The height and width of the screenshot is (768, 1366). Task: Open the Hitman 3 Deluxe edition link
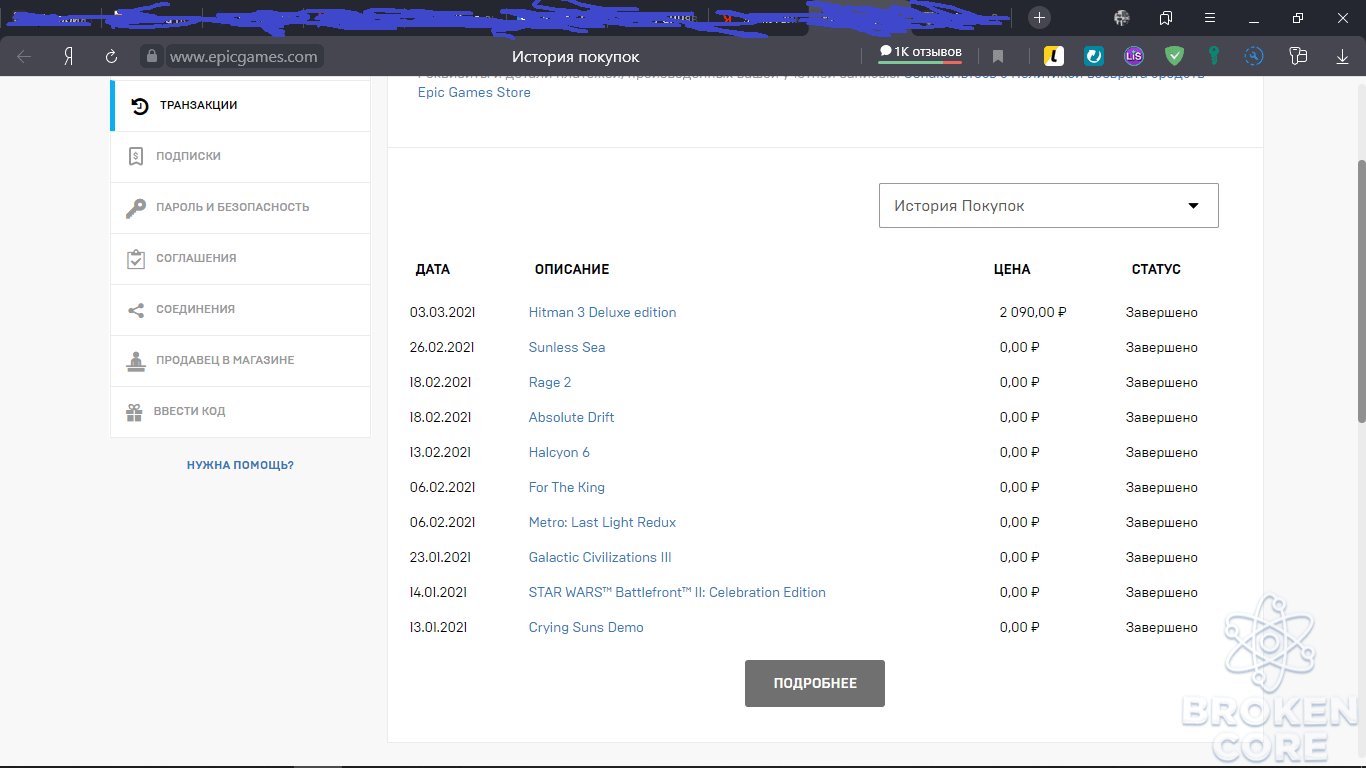click(x=602, y=312)
